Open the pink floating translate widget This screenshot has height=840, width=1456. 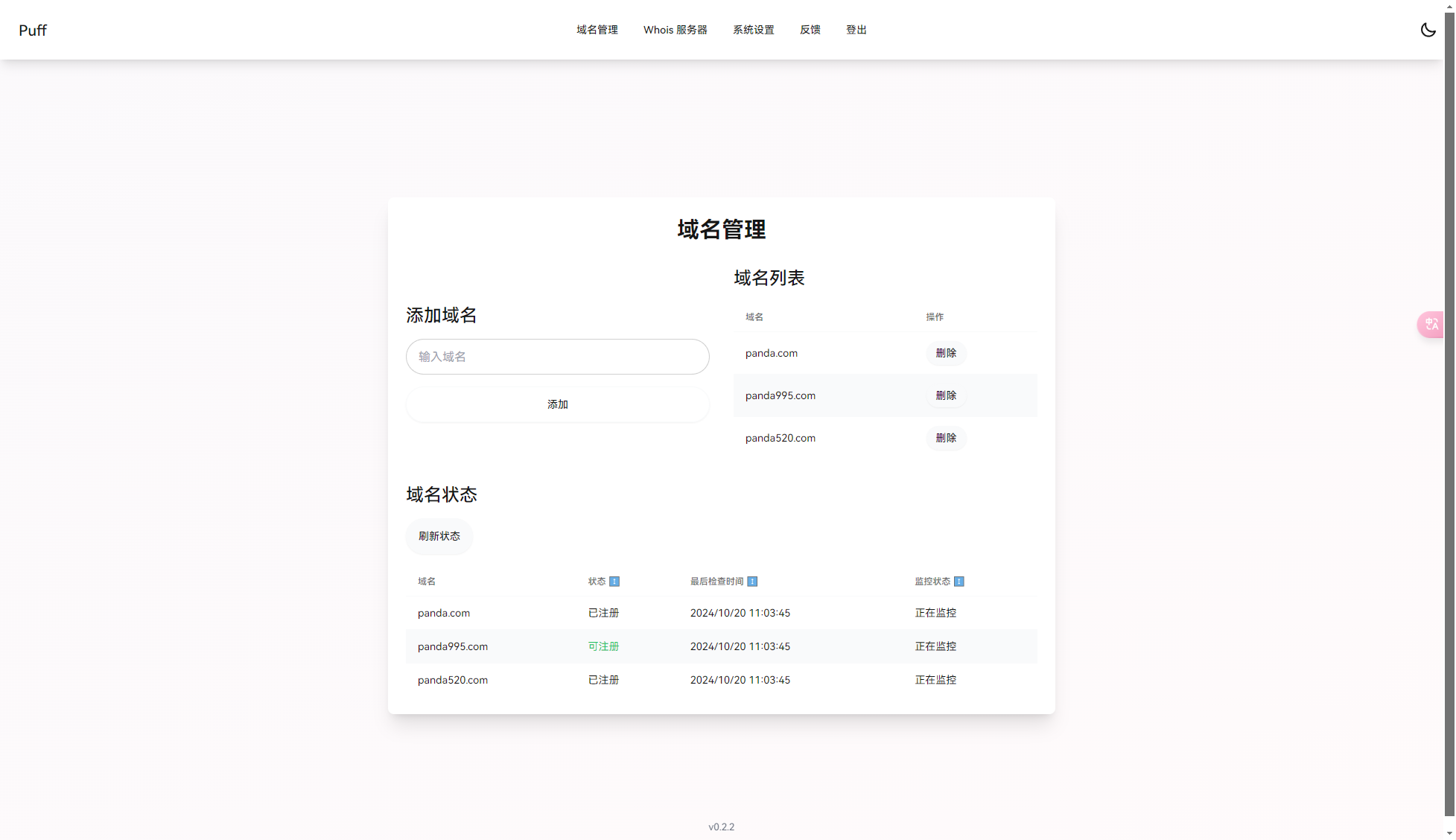click(1431, 325)
